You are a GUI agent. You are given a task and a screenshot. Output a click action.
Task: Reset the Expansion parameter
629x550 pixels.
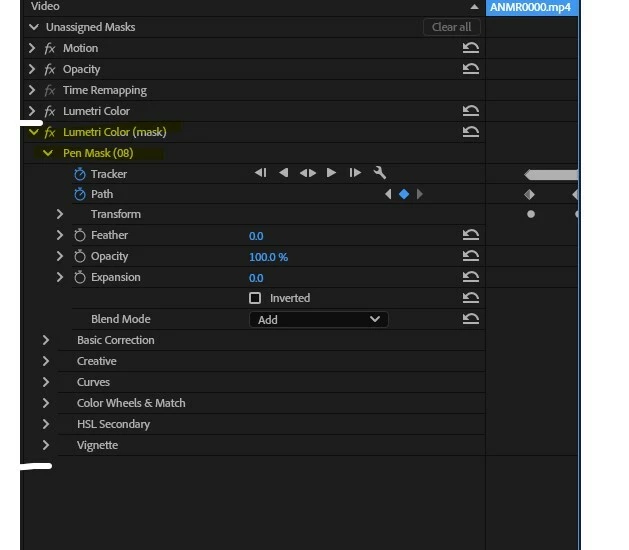471,276
